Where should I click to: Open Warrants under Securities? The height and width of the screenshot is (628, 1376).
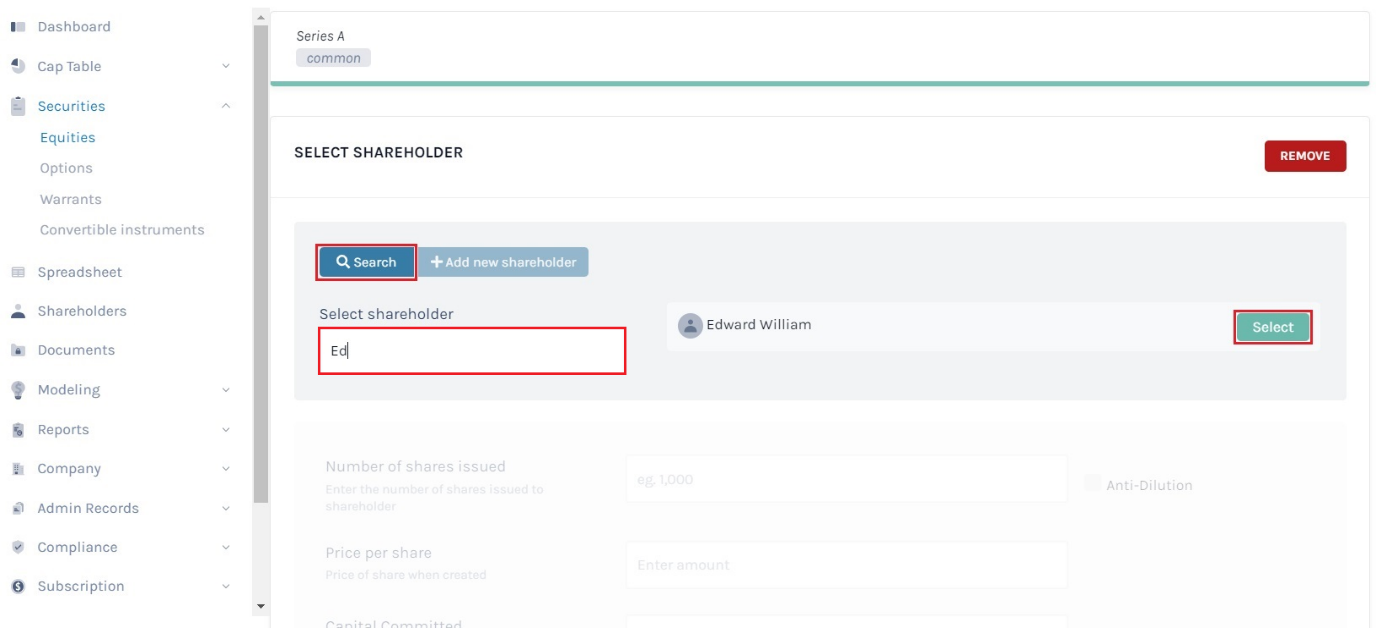(x=71, y=199)
